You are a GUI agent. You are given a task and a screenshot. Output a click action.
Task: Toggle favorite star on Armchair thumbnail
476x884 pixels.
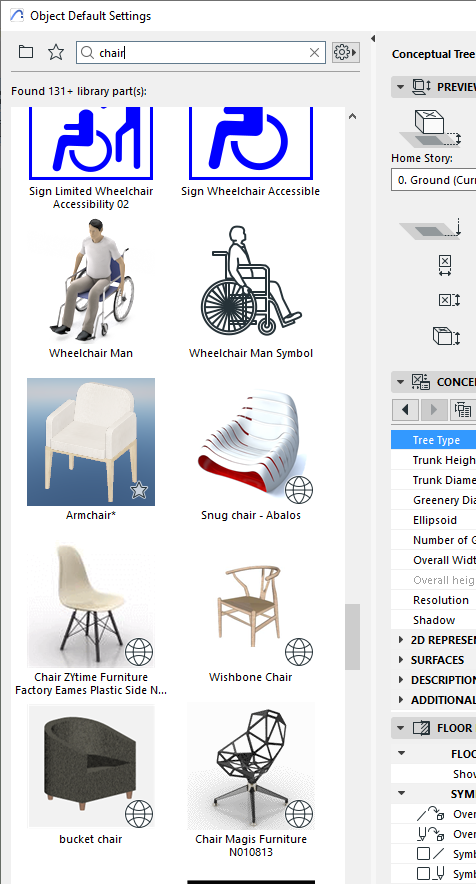[139, 490]
